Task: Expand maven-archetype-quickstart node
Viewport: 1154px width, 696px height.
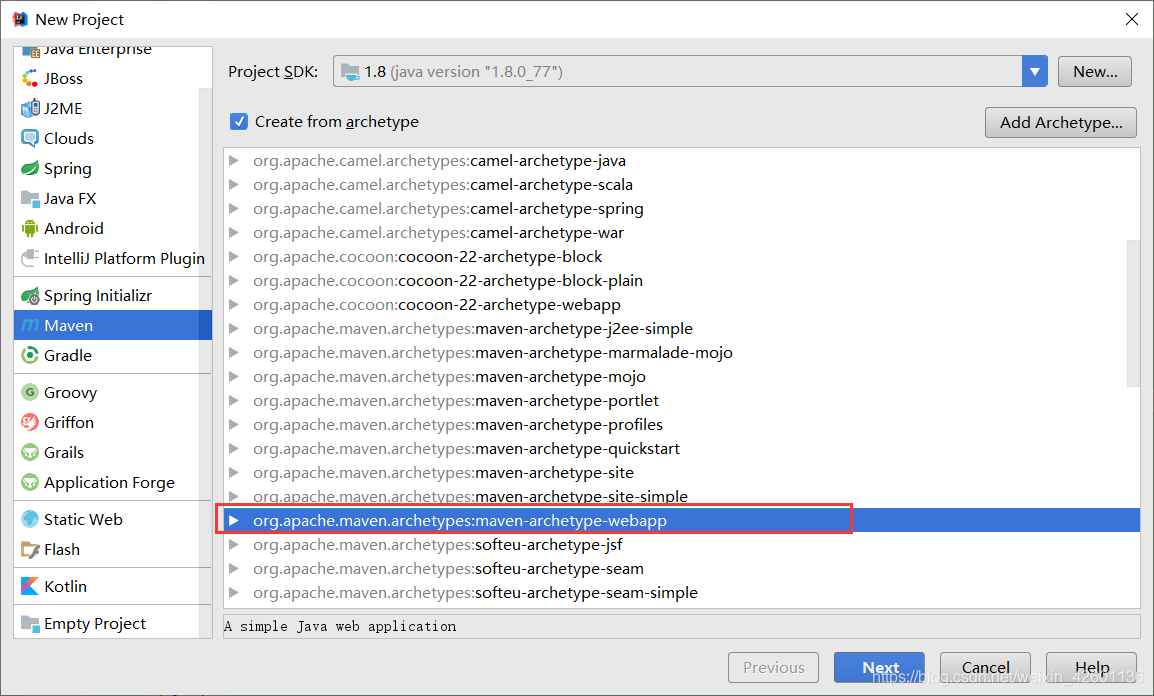Action: [x=234, y=449]
